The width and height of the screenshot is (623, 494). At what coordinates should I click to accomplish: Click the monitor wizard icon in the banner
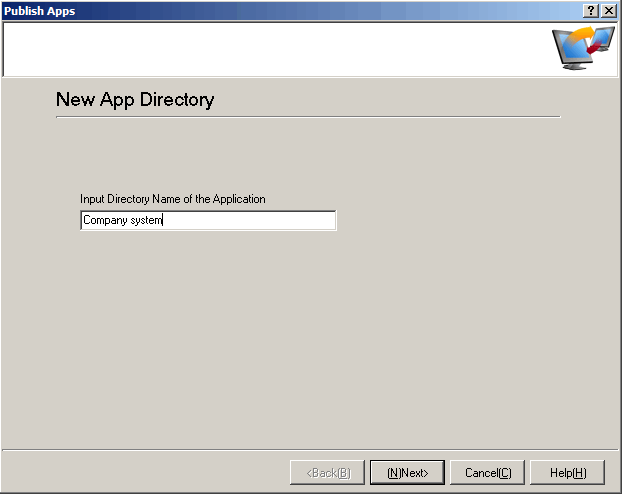click(583, 49)
